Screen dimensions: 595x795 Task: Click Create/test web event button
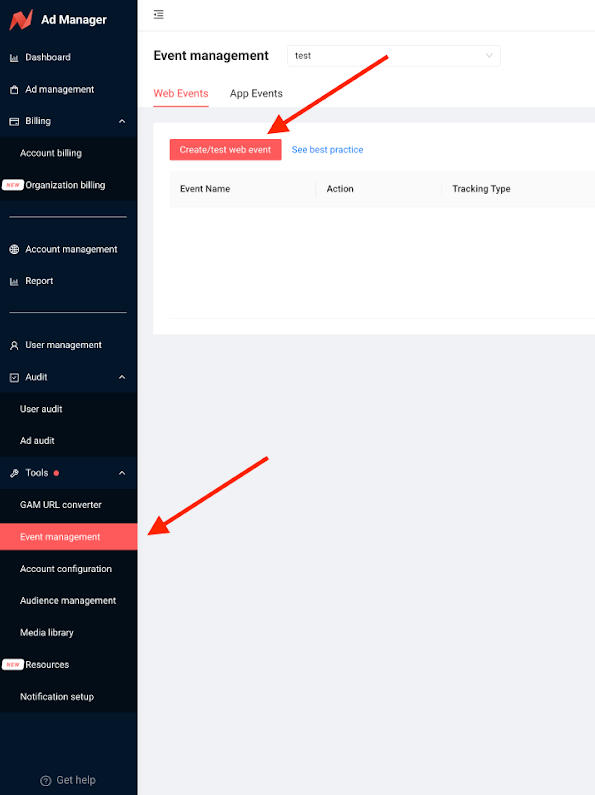226,150
